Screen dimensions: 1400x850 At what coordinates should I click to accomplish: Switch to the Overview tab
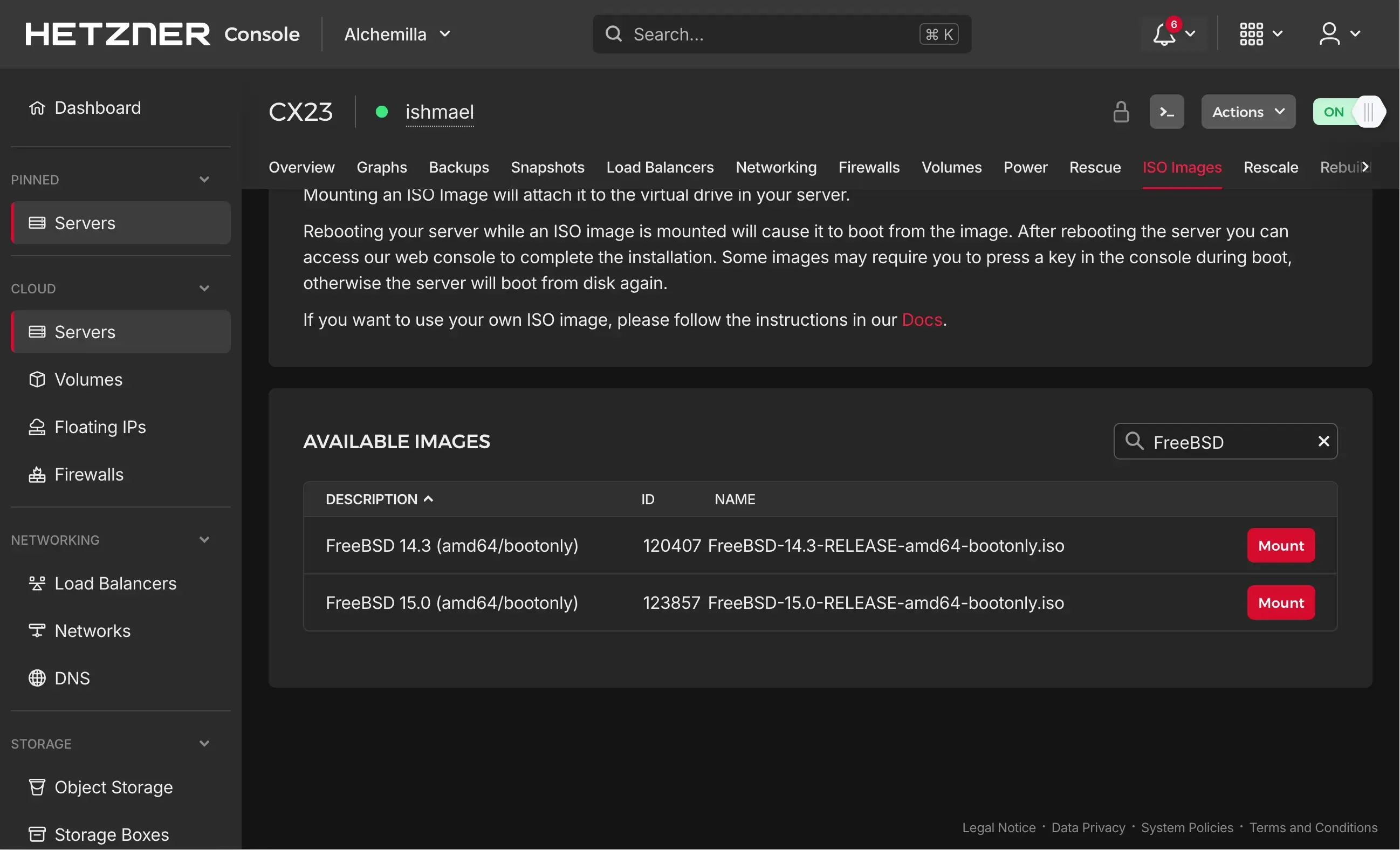coord(301,168)
